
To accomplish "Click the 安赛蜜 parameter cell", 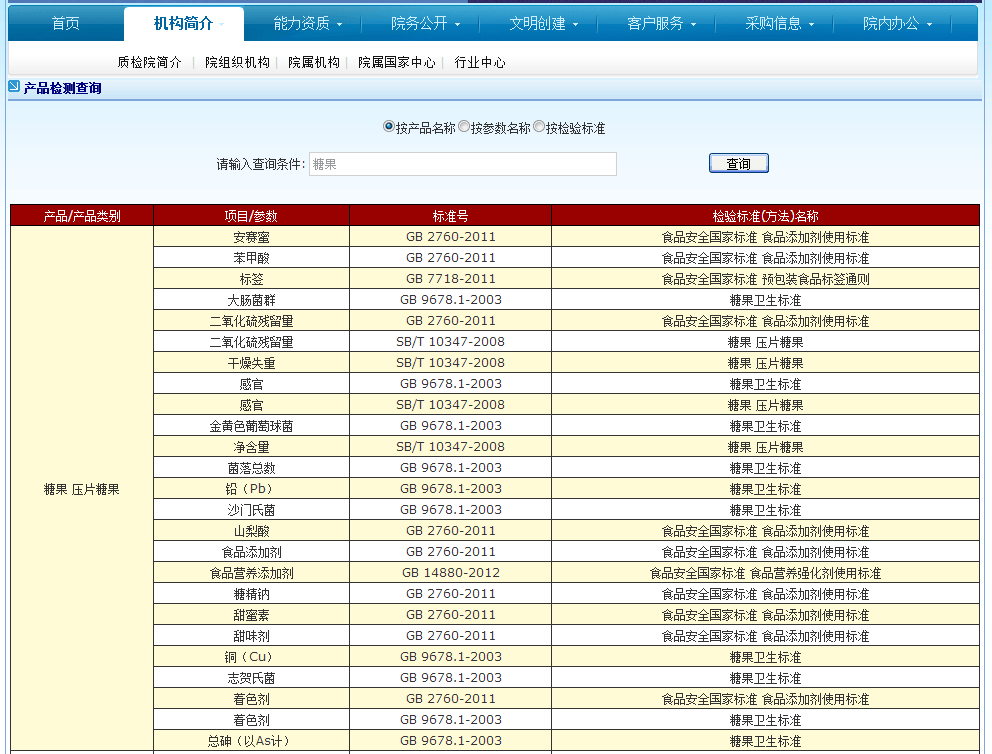I will pyautogui.click(x=251, y=237).
